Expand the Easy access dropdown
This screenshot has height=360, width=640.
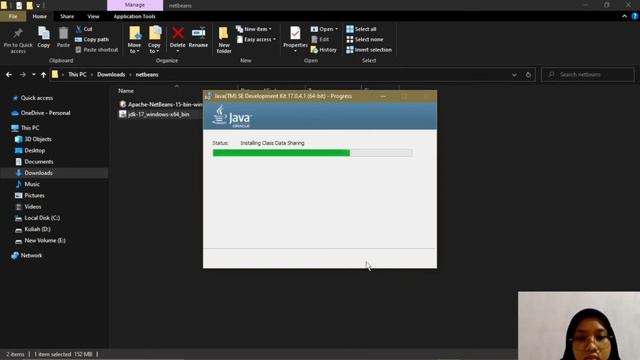[x=256, y=40]
